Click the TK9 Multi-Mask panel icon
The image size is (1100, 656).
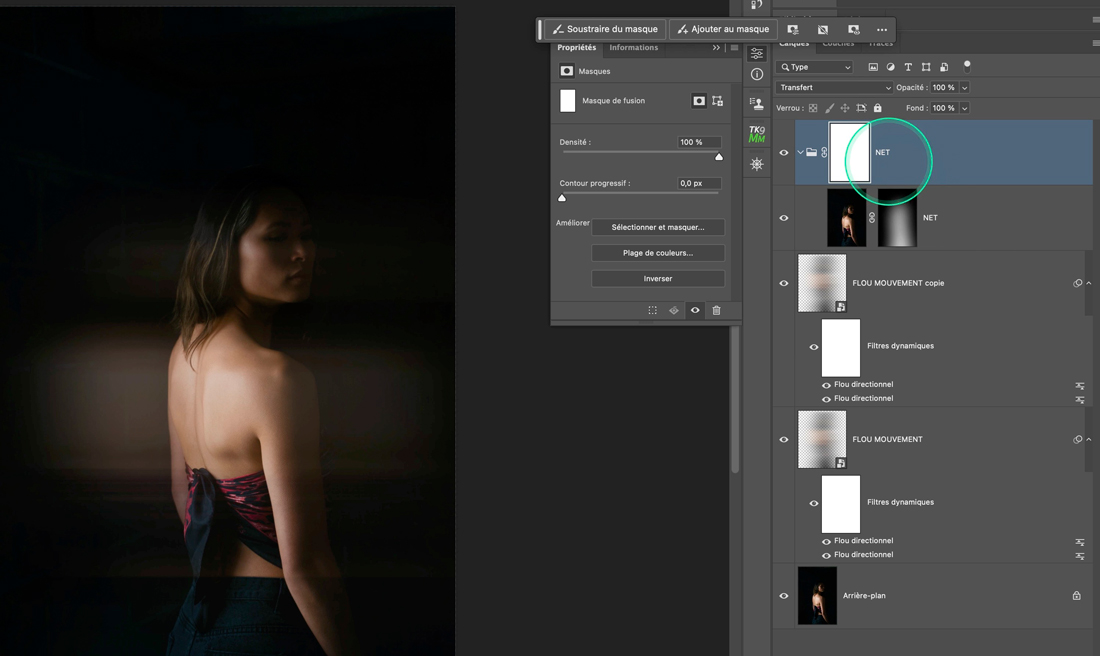point(757,134)
